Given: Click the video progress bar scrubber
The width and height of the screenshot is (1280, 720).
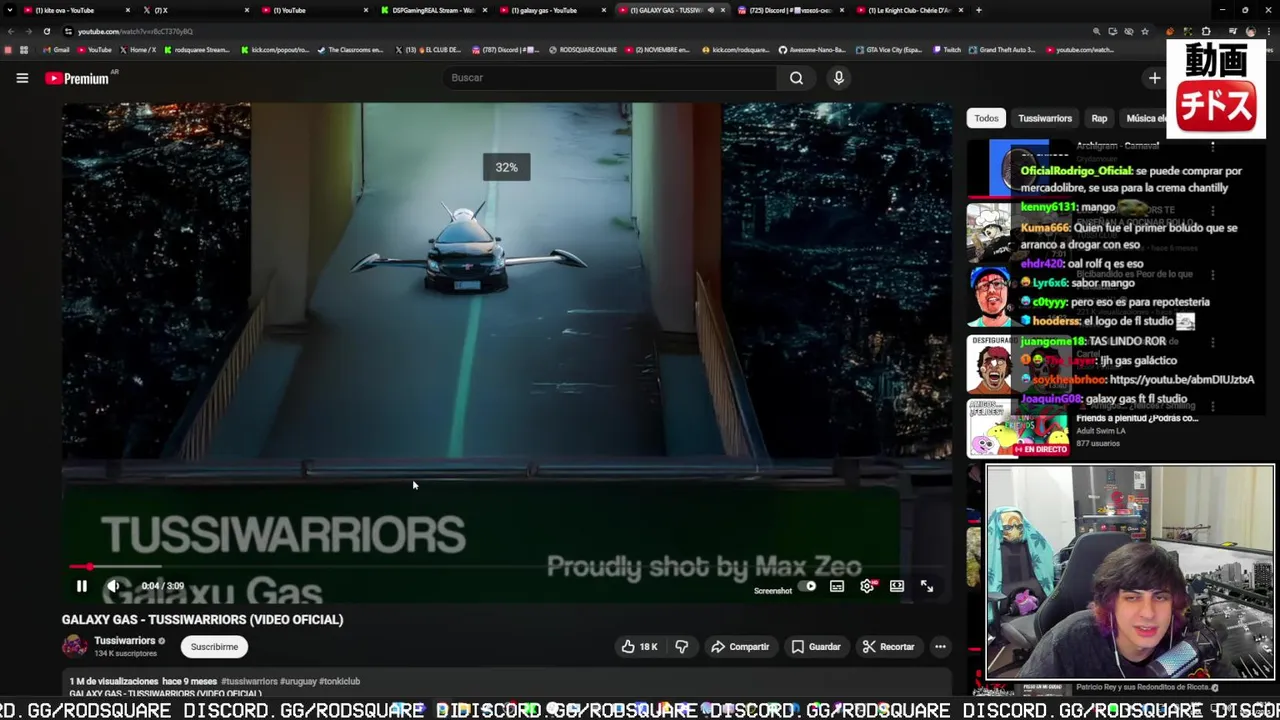Looking at the screenshot, I should [89, 567].
